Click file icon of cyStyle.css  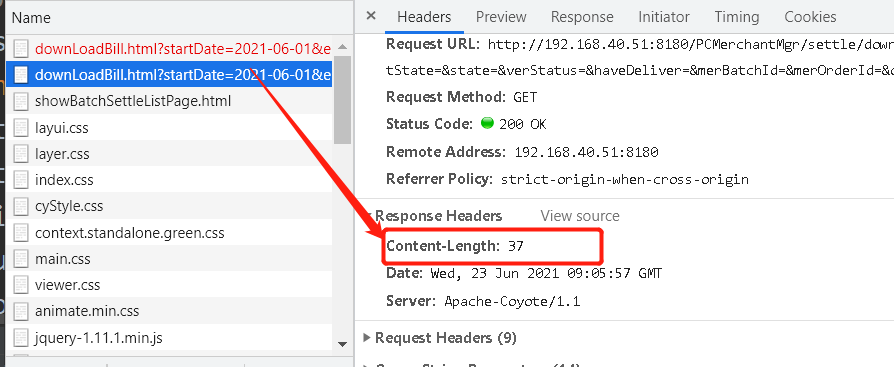21,206
